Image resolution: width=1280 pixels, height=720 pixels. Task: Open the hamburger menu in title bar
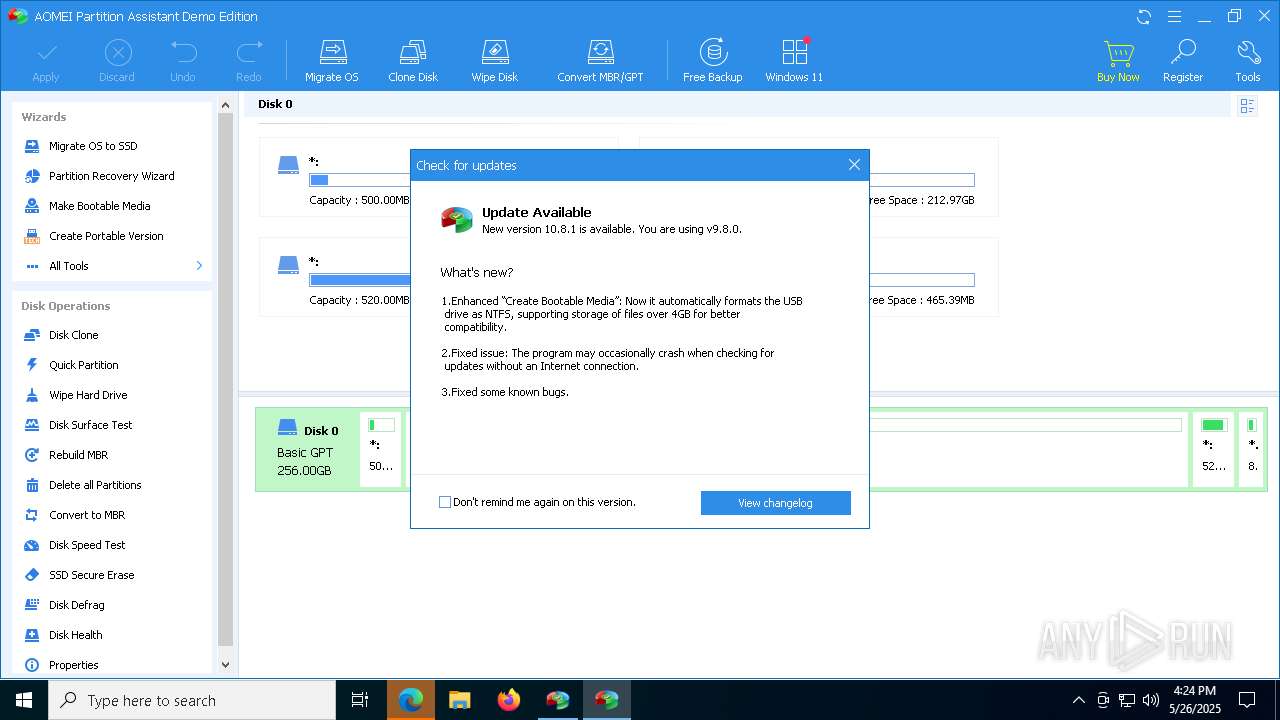point(1175,16)
